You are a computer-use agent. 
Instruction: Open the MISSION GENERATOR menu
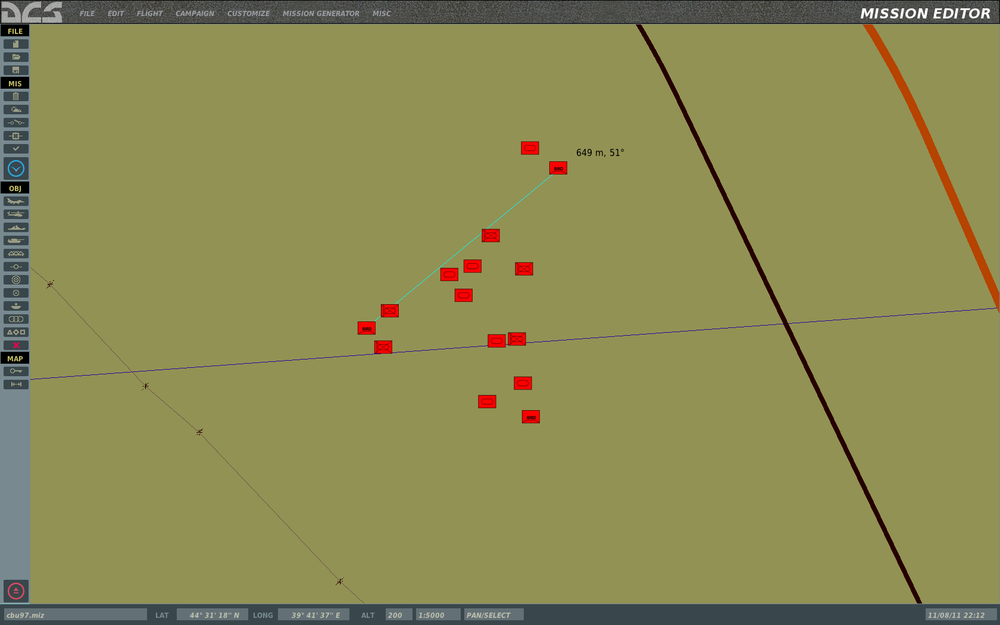pos(321,13)
